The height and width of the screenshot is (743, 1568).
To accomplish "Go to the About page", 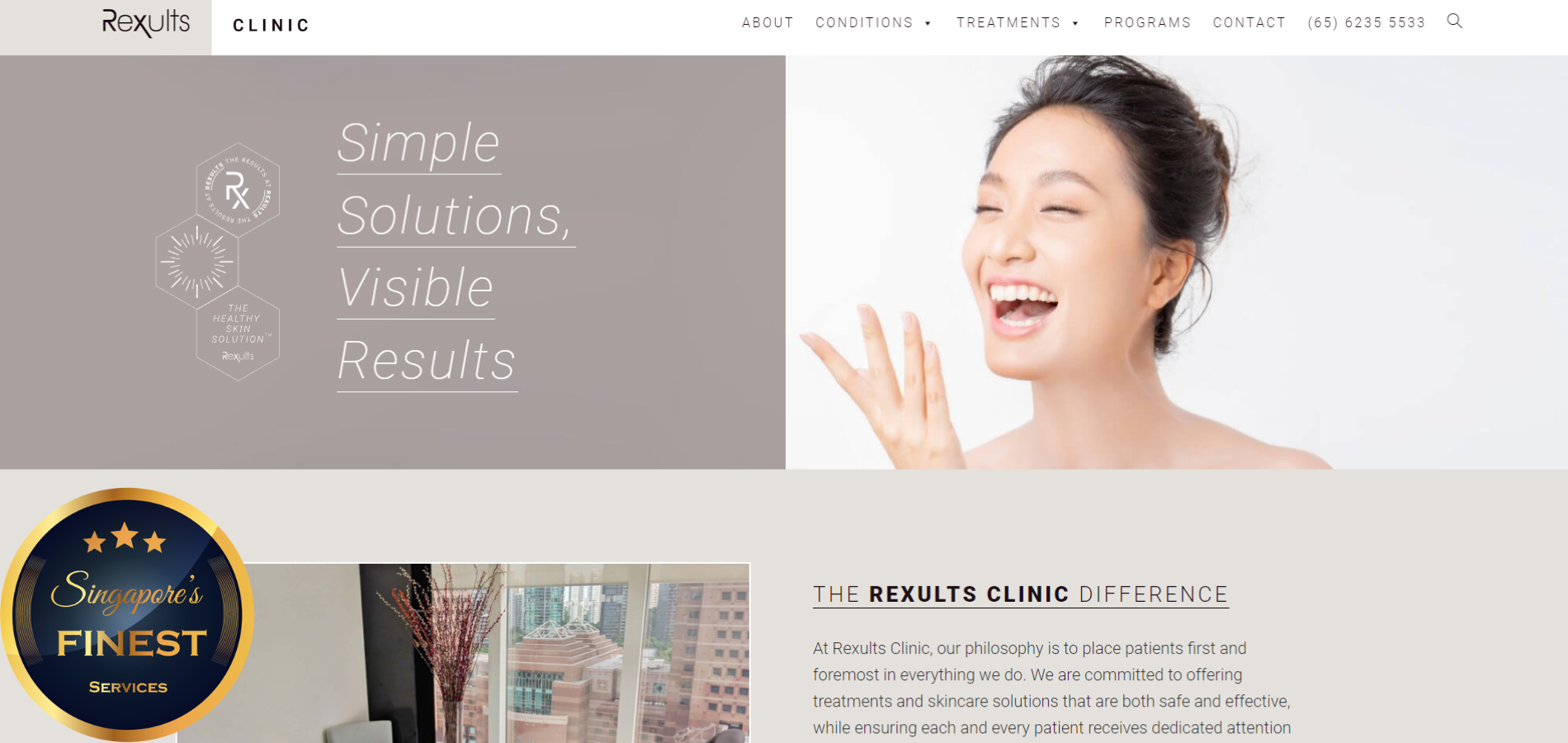I will pos(767,23).
